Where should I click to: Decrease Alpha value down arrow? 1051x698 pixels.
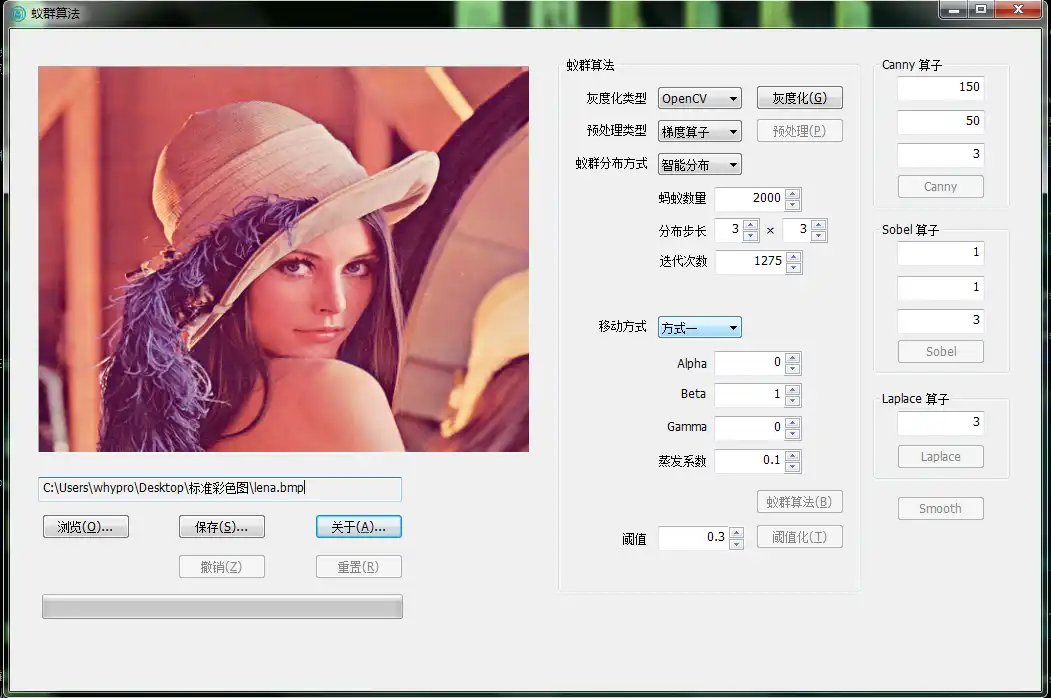[x=792, y=367]
